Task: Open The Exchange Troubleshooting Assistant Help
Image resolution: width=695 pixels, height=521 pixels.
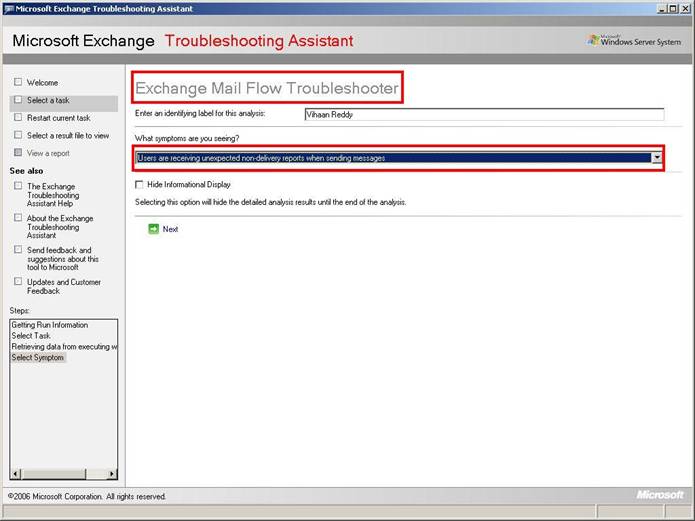Action: pyautogui.click(x=53, y=195)
